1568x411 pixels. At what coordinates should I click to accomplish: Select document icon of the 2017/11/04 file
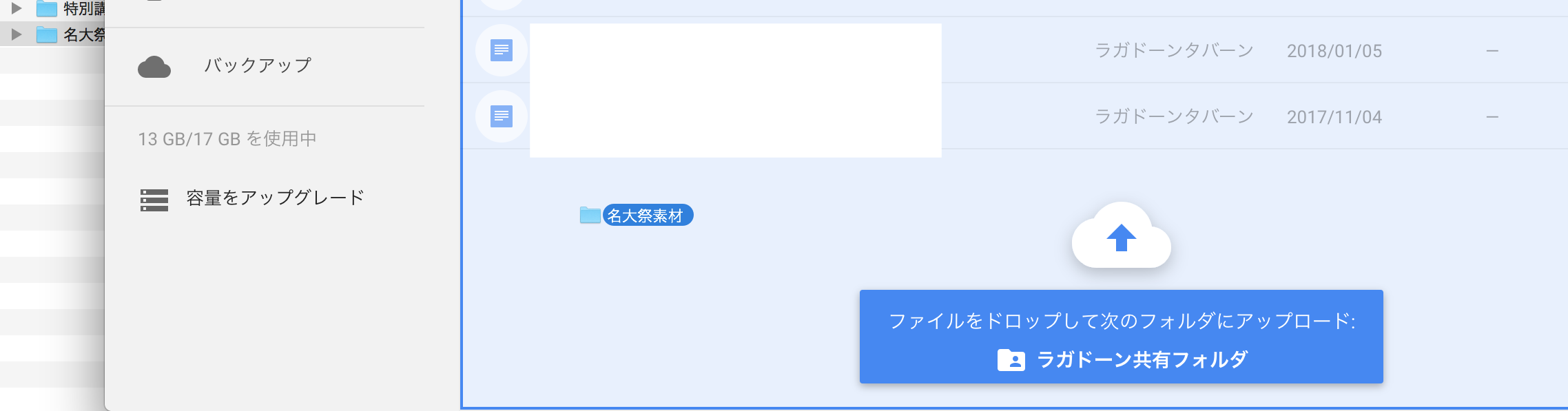502,116
